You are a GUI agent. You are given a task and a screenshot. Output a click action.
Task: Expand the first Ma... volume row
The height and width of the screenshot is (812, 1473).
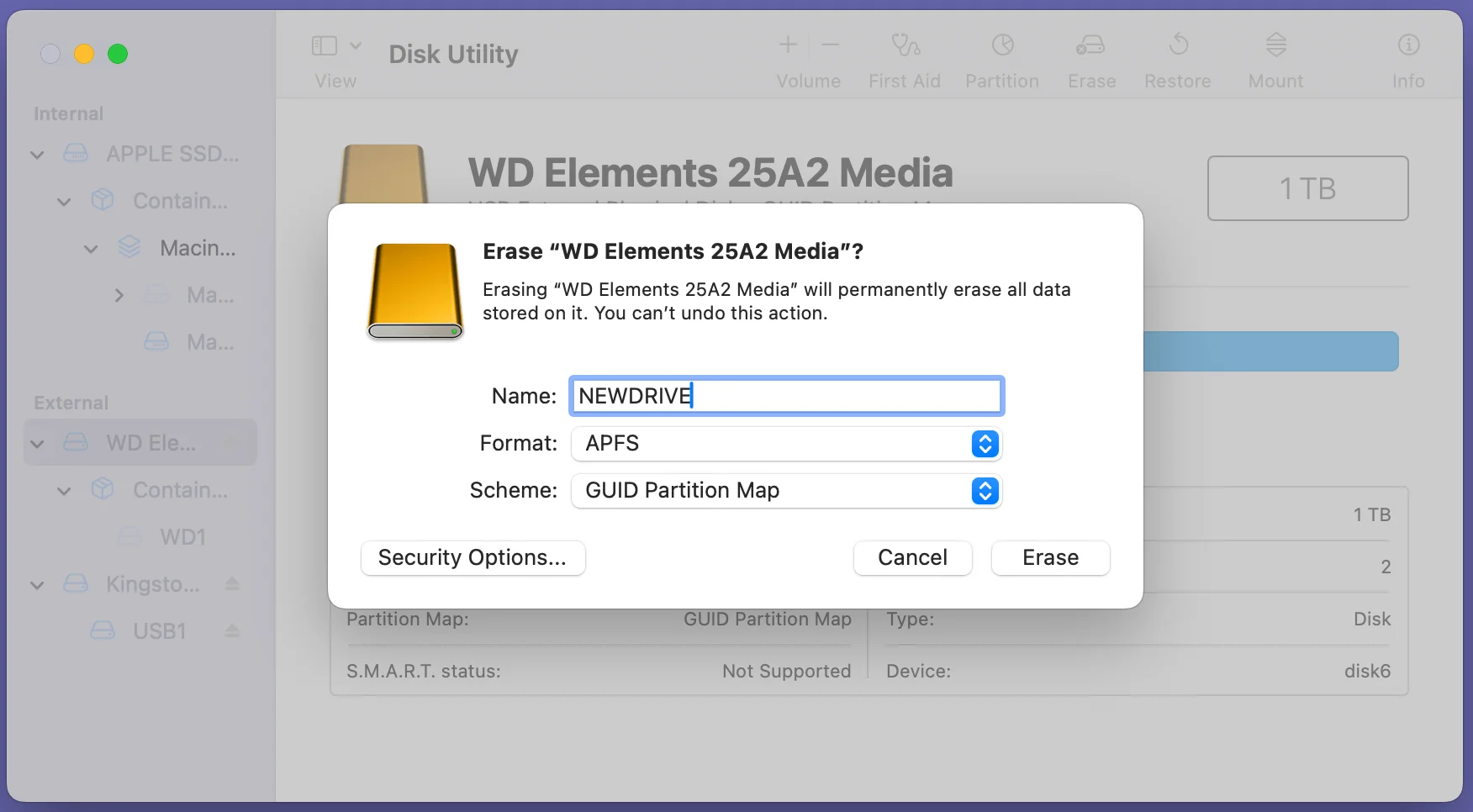119,295
